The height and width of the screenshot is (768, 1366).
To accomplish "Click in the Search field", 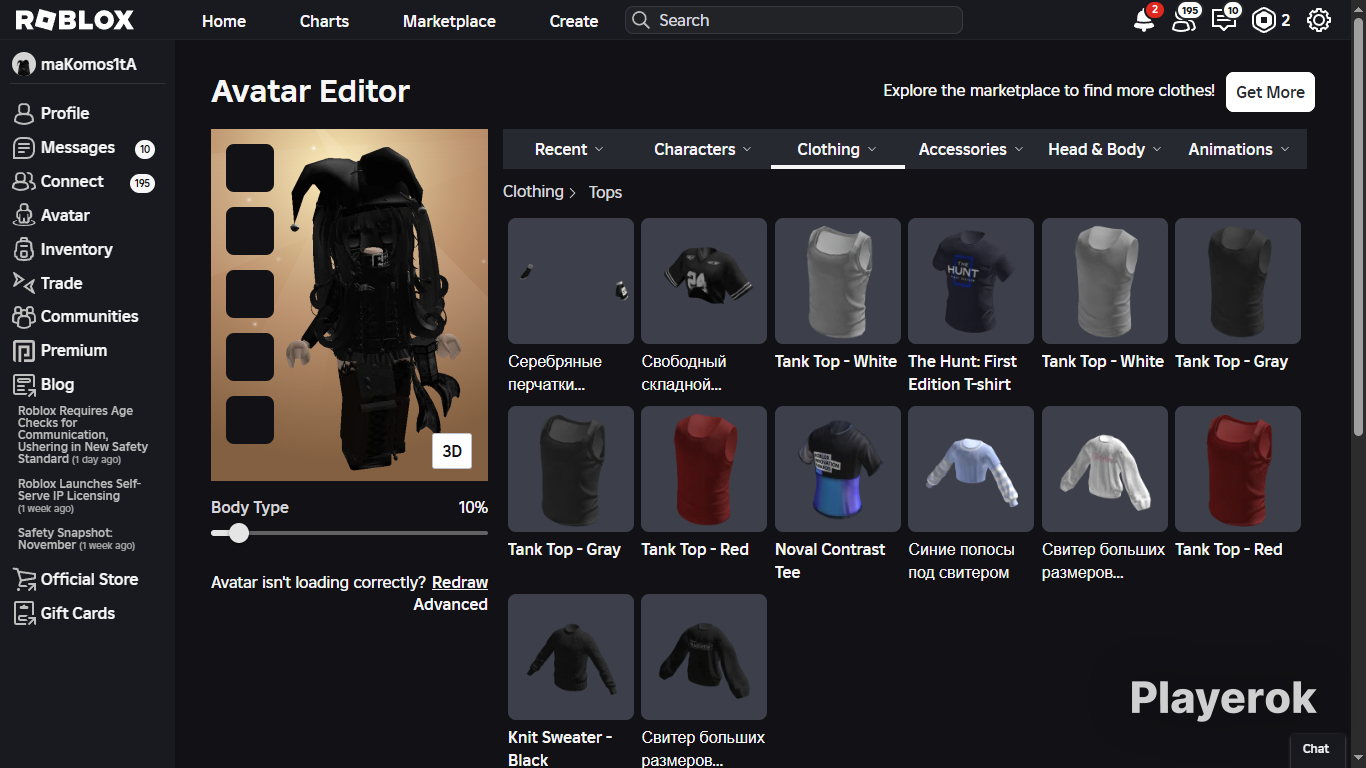I will 794,20.
